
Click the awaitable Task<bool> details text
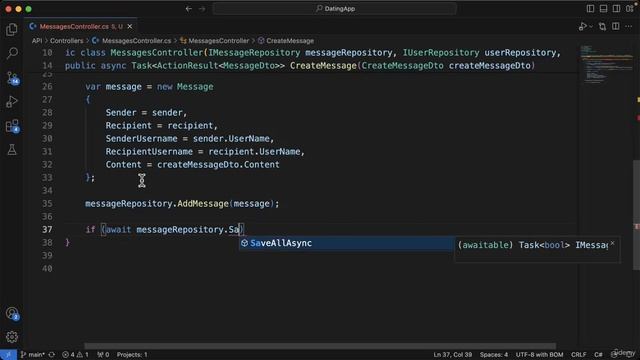point(533,245)
